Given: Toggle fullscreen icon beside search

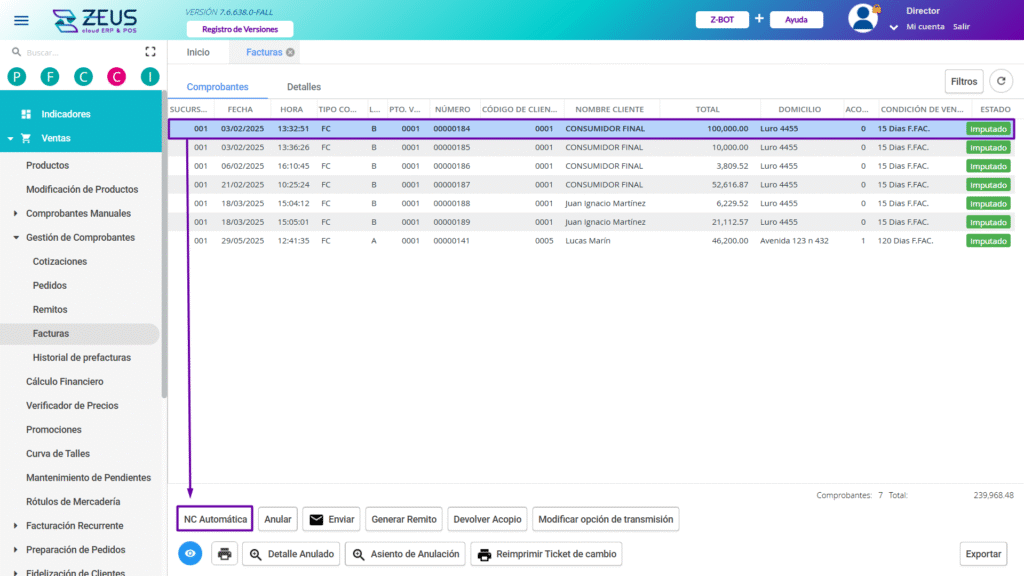Looking at the screenshot, I should click(150, 52).
